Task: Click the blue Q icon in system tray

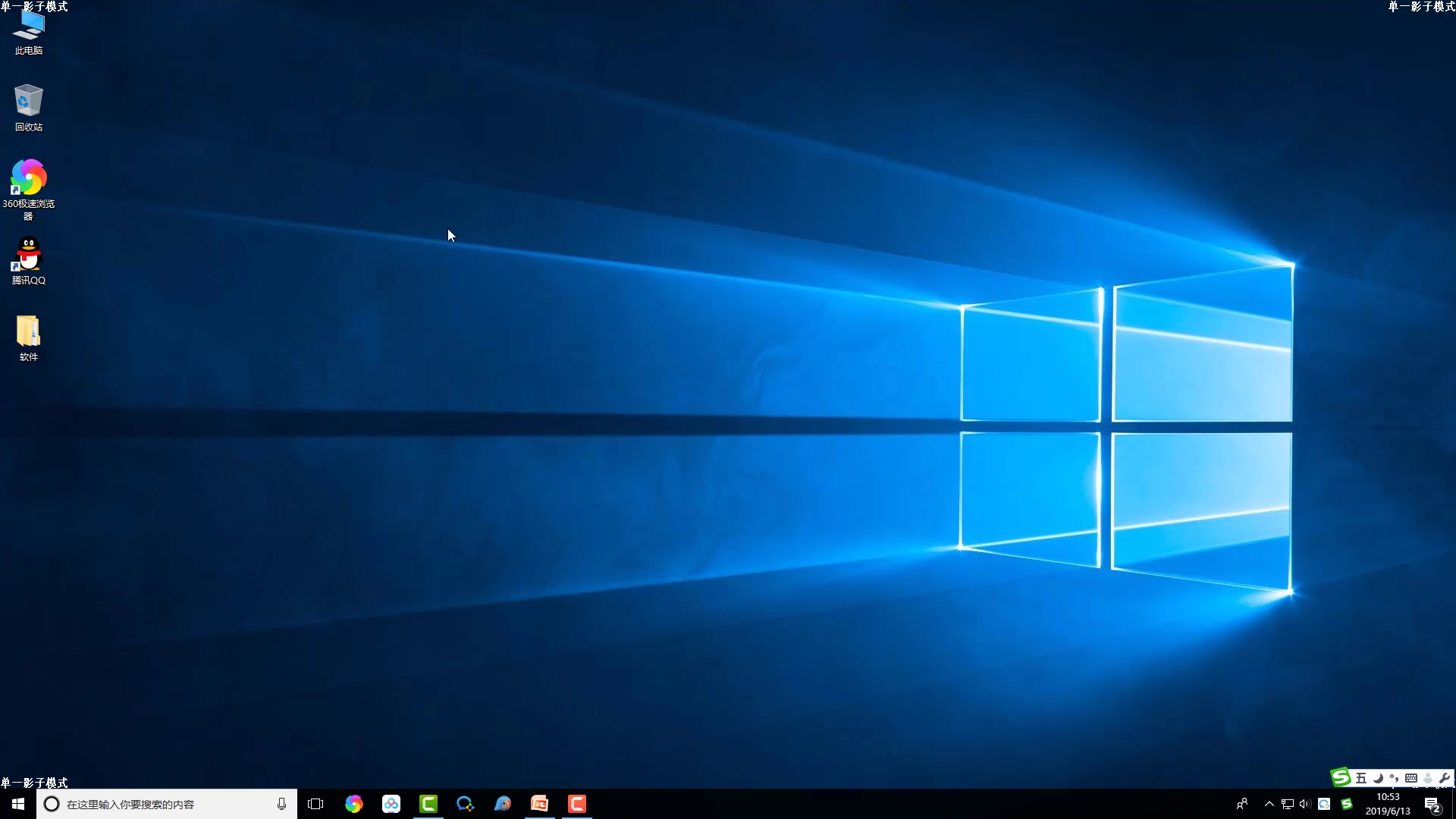Action: point(1324,804)
